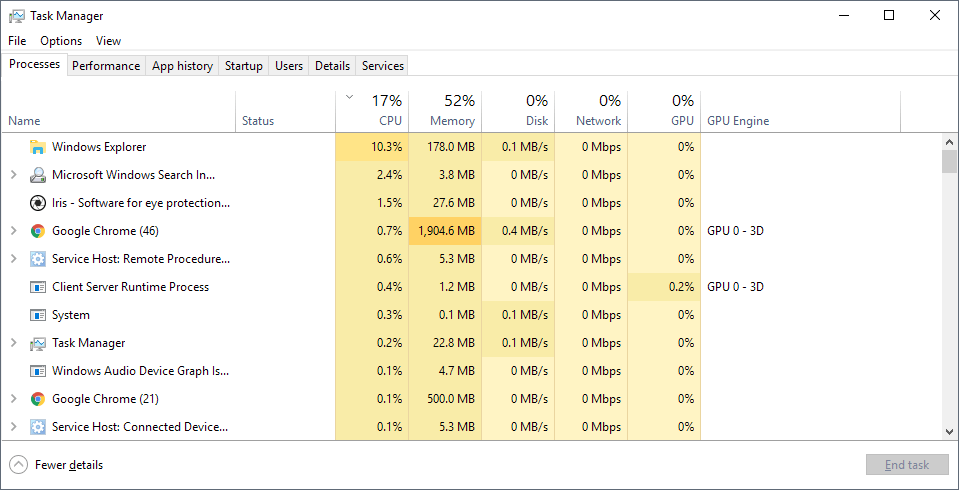Open the File menu

(x=17, y=41)
